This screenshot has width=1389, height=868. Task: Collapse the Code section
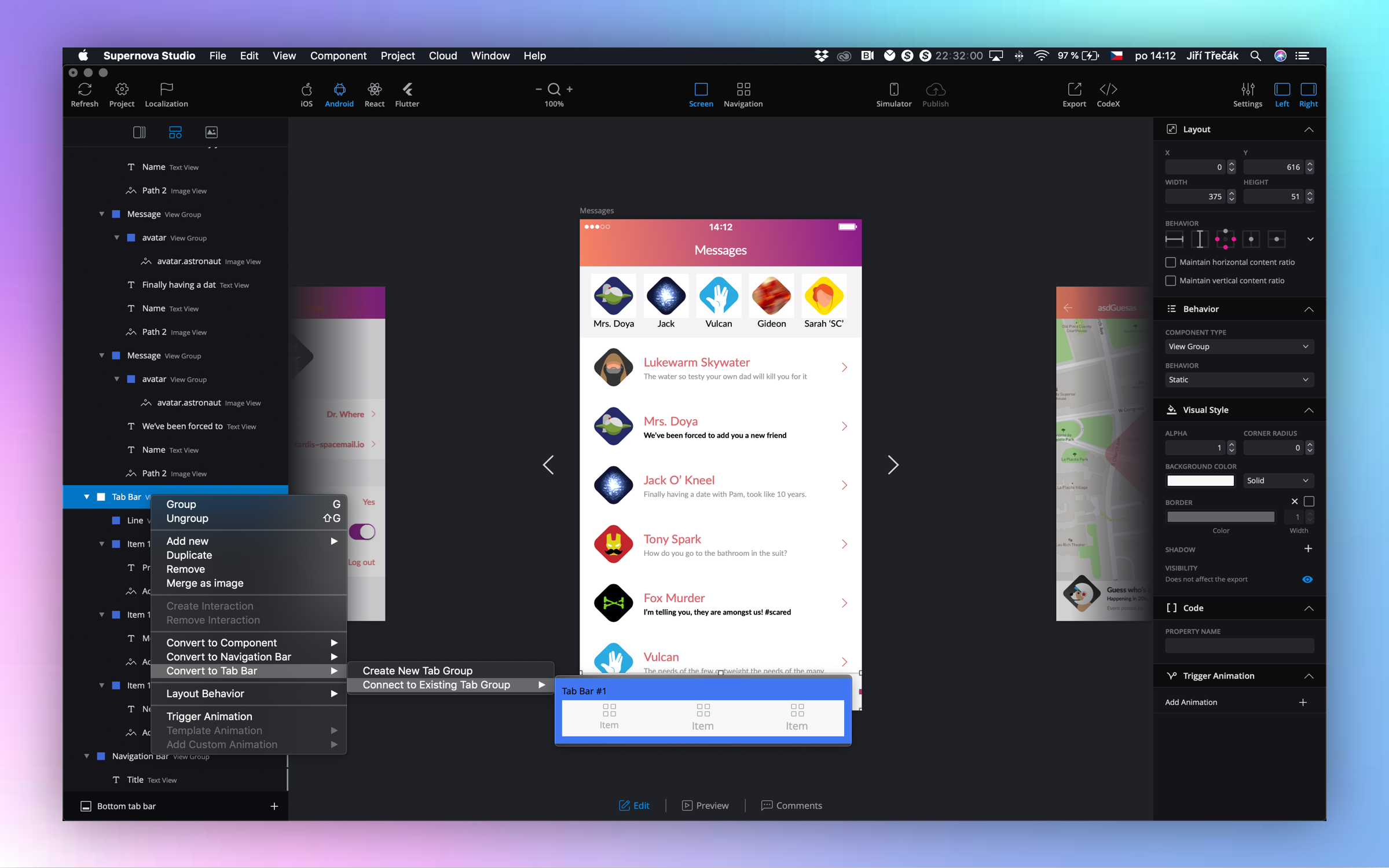[1308, 608]
